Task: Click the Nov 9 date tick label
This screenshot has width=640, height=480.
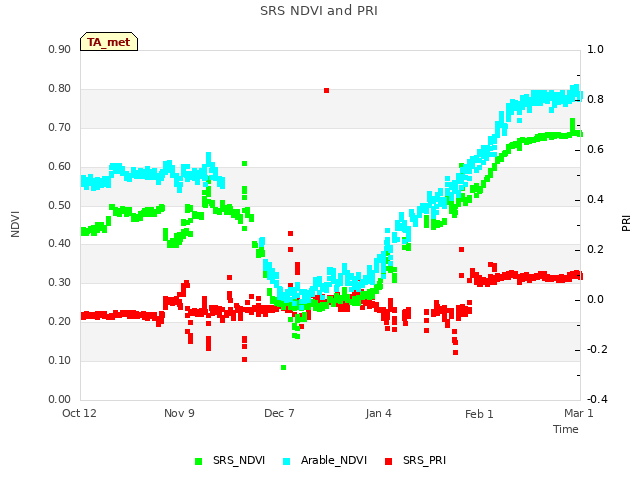Action: pyautogui.click(x=179, y=413)
